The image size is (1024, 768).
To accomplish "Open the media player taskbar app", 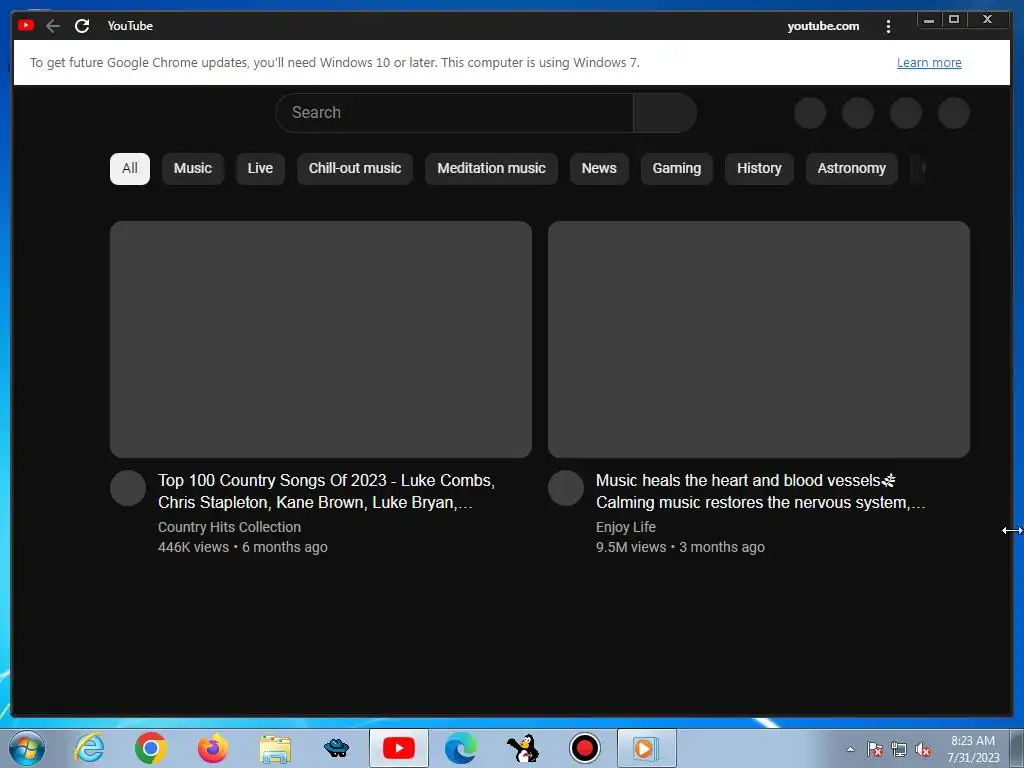I will pyautogui.click(x=647, y=748).
